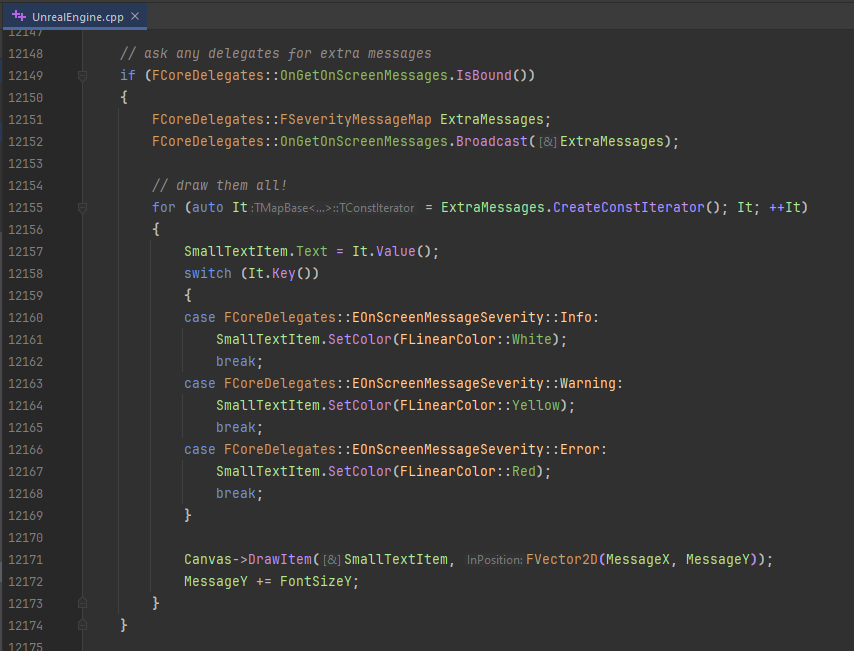This screenshot has width=854, height=651.
Task: Click MessageX argument
Action: click(x=638, y=559)
